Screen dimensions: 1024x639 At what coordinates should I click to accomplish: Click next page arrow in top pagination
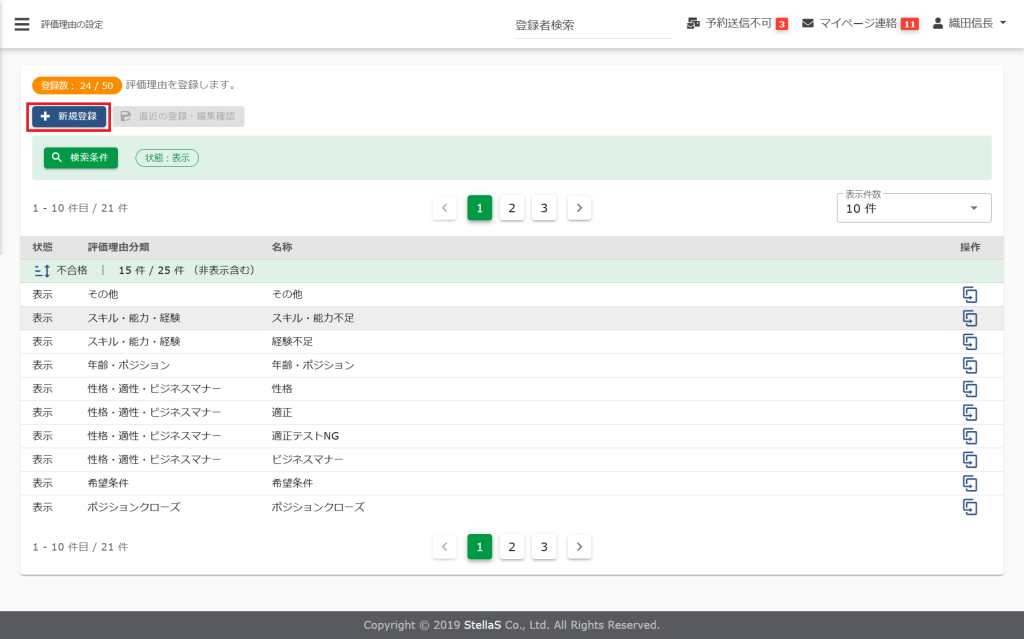point(579,208)
